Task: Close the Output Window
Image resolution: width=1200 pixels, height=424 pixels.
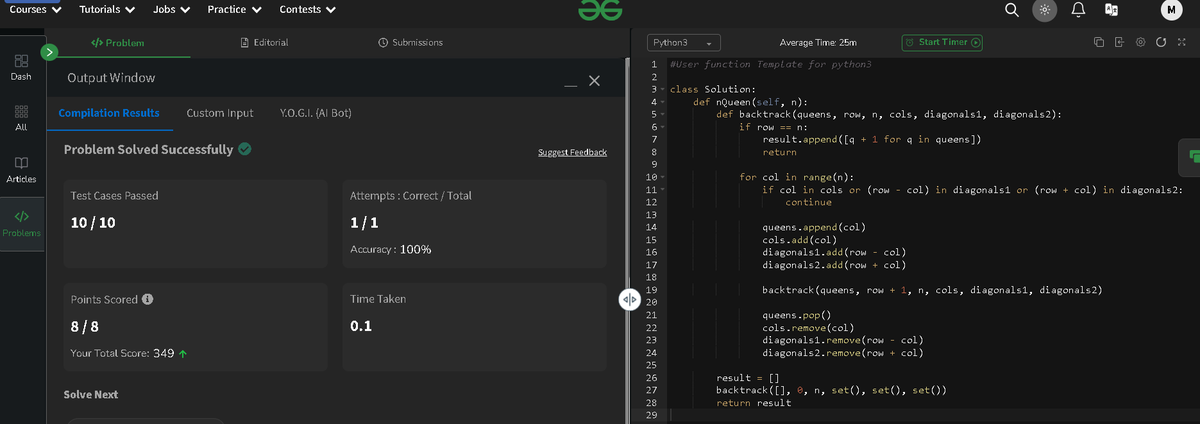Action: [x=593, y=80]
